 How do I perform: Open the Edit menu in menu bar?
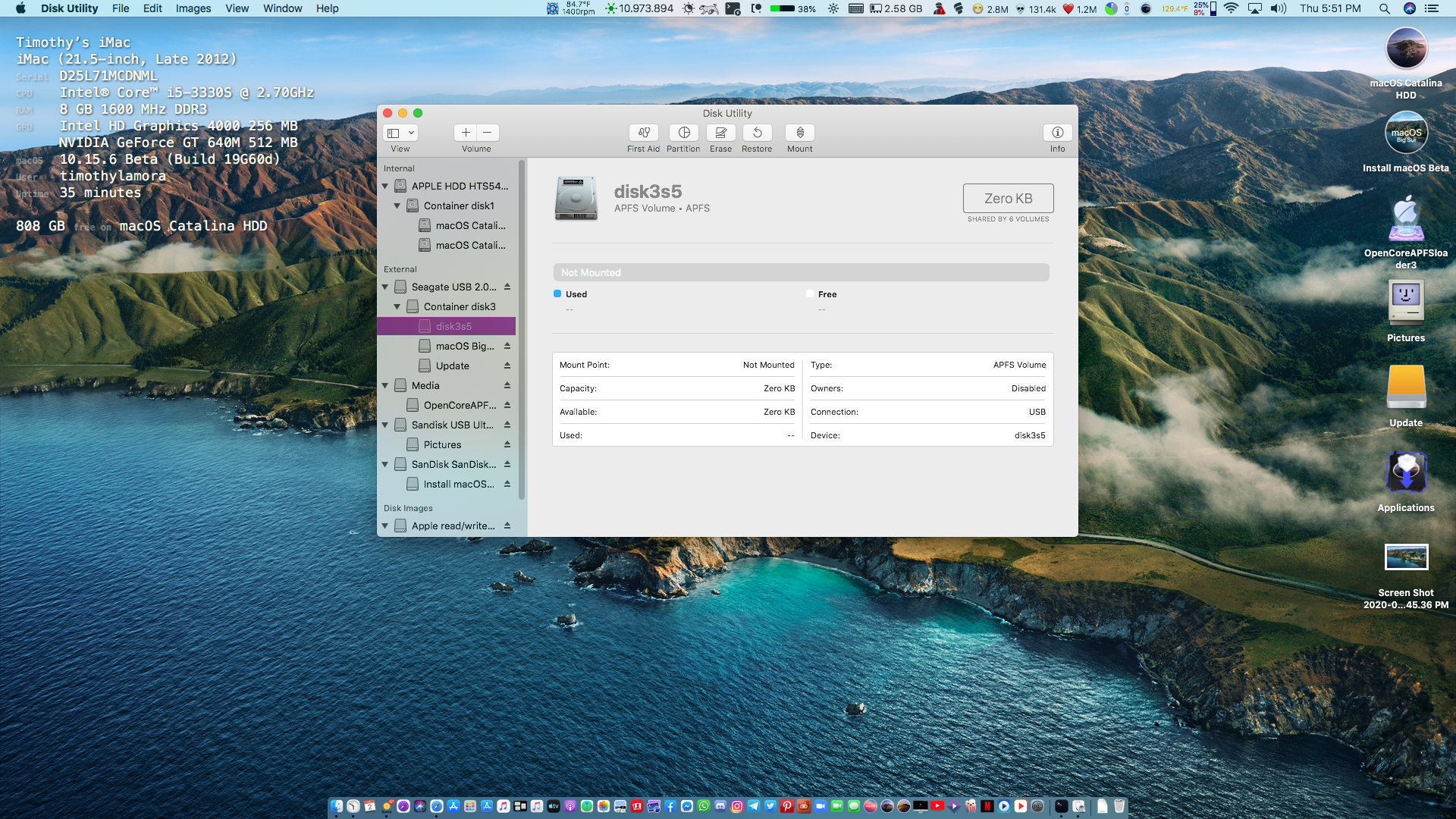point(152,8)
